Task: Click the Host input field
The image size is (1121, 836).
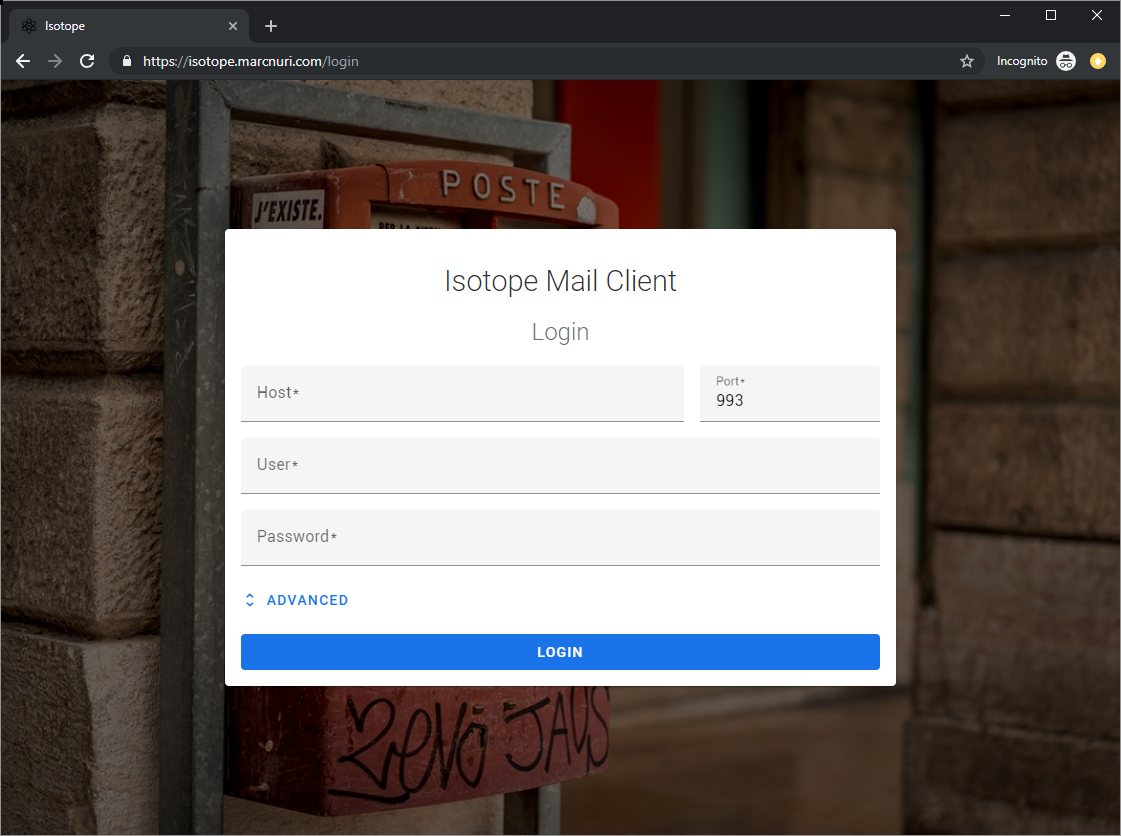Action: (462, 393)
